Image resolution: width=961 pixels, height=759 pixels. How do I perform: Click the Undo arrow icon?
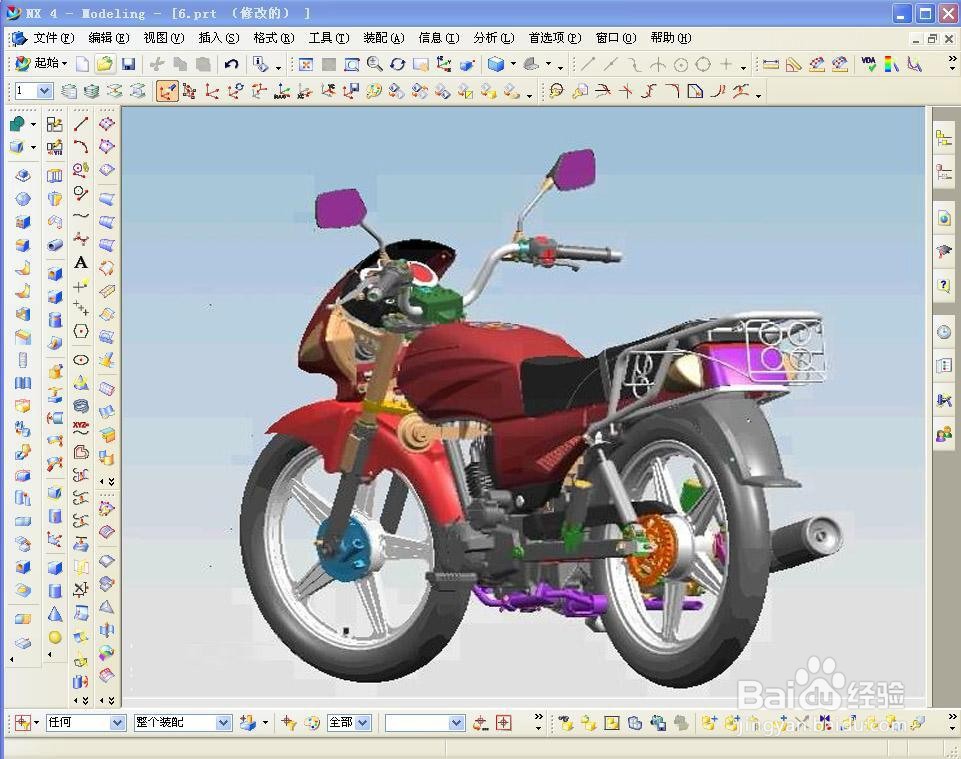click(x=231, y=64)
